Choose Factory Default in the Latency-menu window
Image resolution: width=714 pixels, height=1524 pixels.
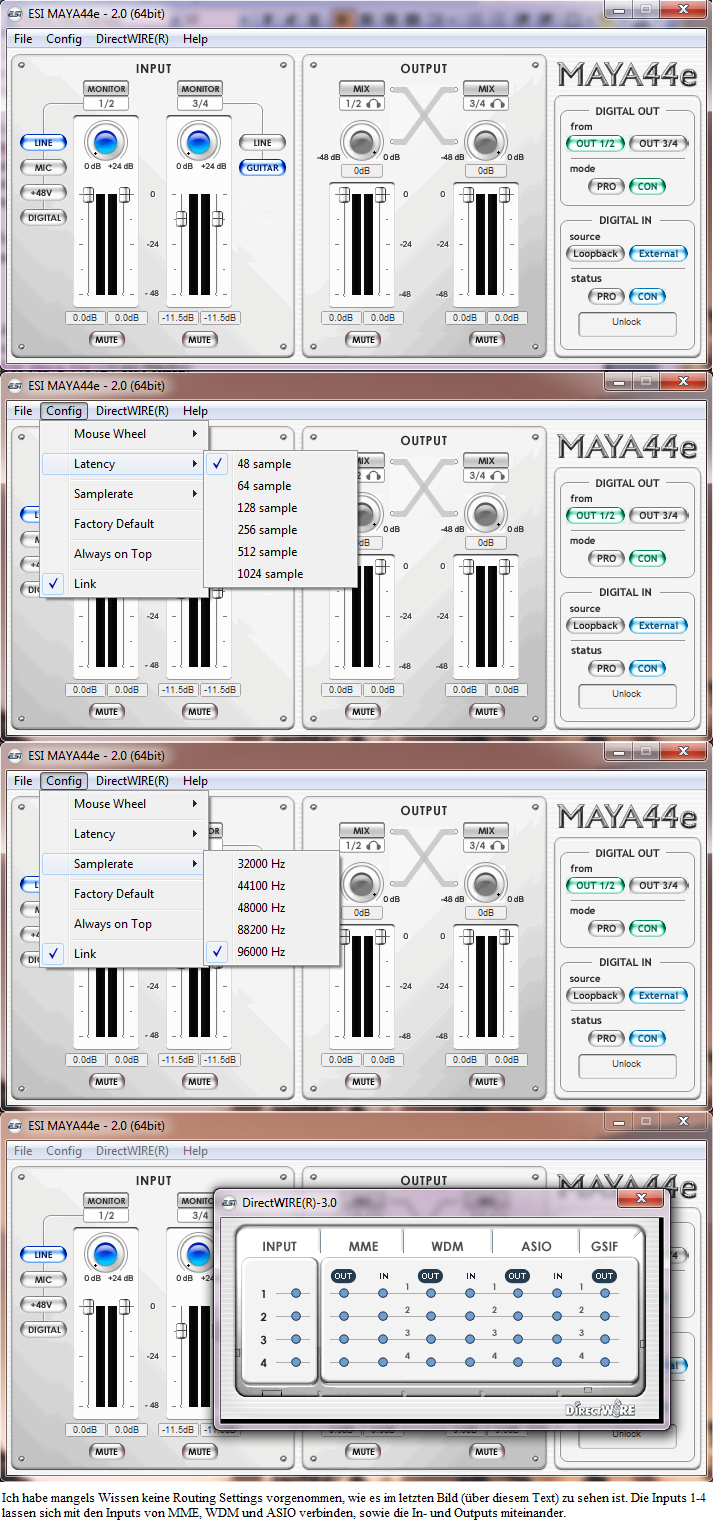(124, 524)
